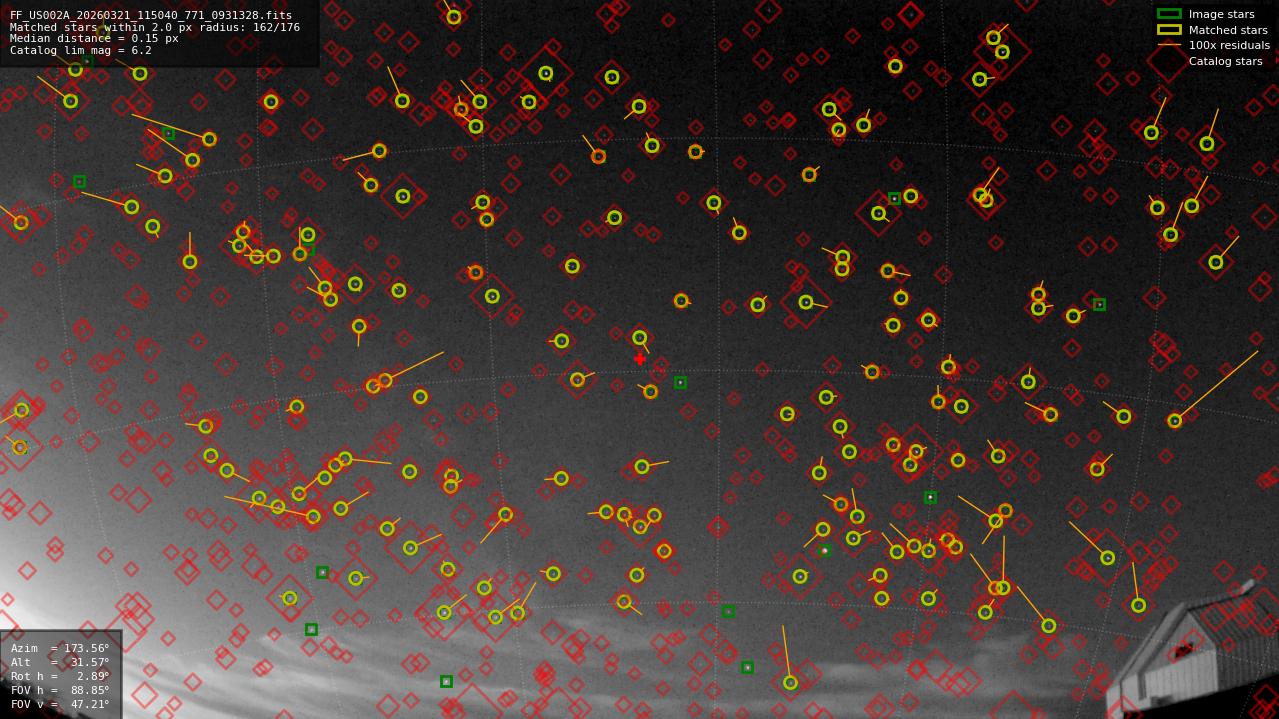Adjust the FOV h = 88.85° value
Image resolution: width=1279 pixels, height=719 pixels.
coord(60,688)
